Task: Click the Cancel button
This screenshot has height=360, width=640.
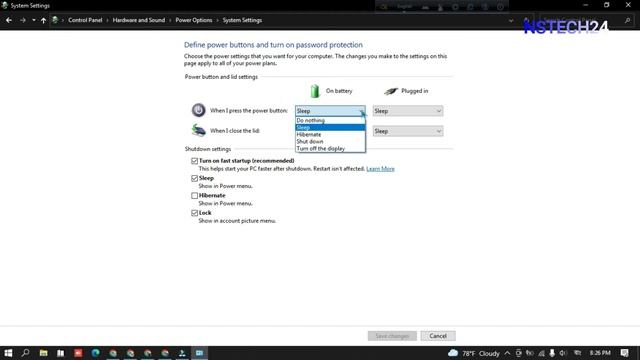Action: click(438, 336)
